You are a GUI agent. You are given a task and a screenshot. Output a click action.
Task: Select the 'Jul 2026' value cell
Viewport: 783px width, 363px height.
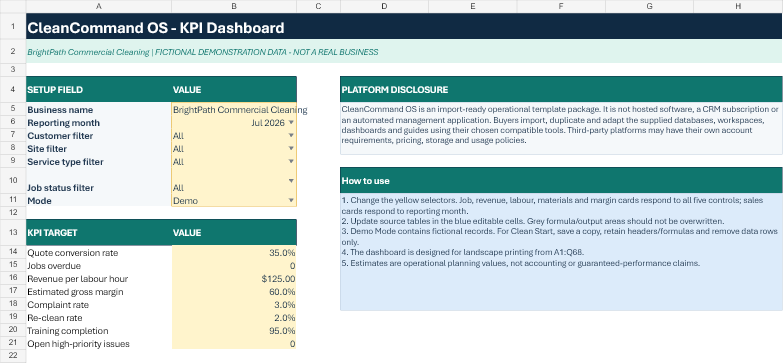tap(234, 122)
